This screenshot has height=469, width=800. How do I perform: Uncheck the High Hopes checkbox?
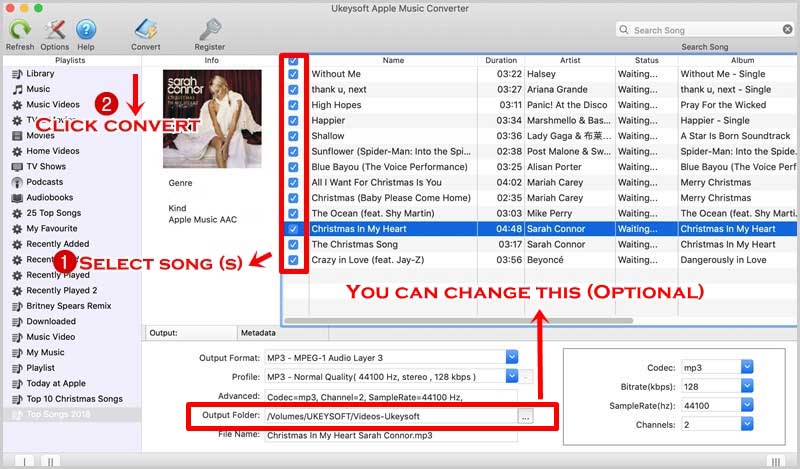tap(293, 105)
